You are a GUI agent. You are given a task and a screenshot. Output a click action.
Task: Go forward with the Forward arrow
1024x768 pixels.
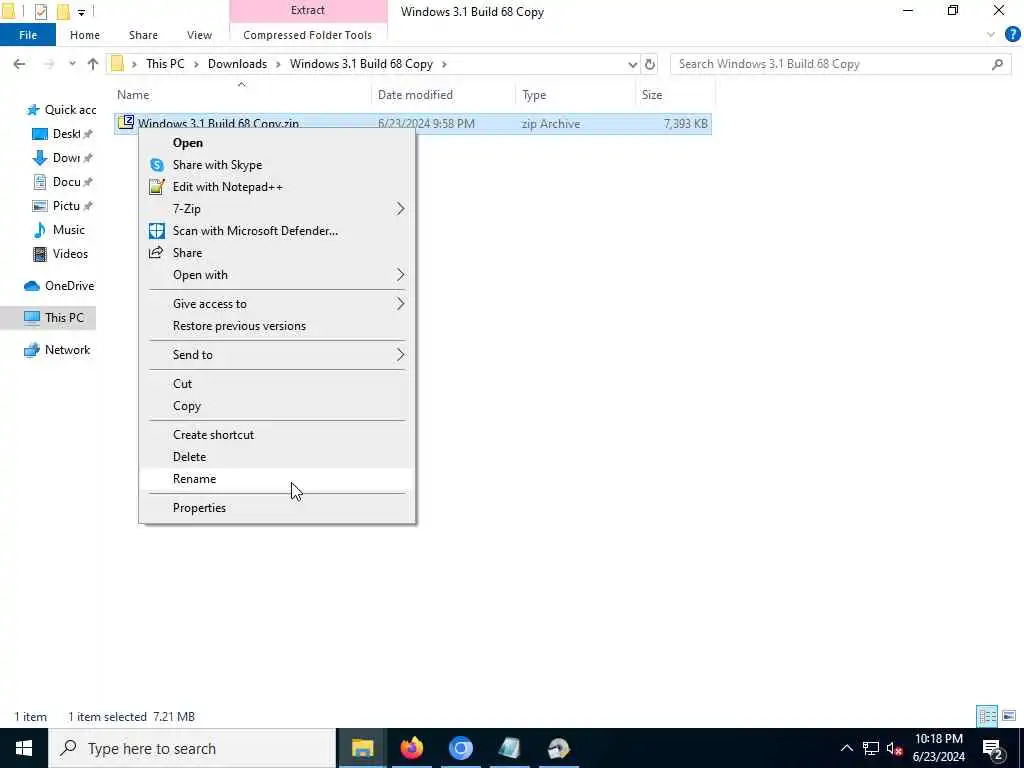coord(49,64)
